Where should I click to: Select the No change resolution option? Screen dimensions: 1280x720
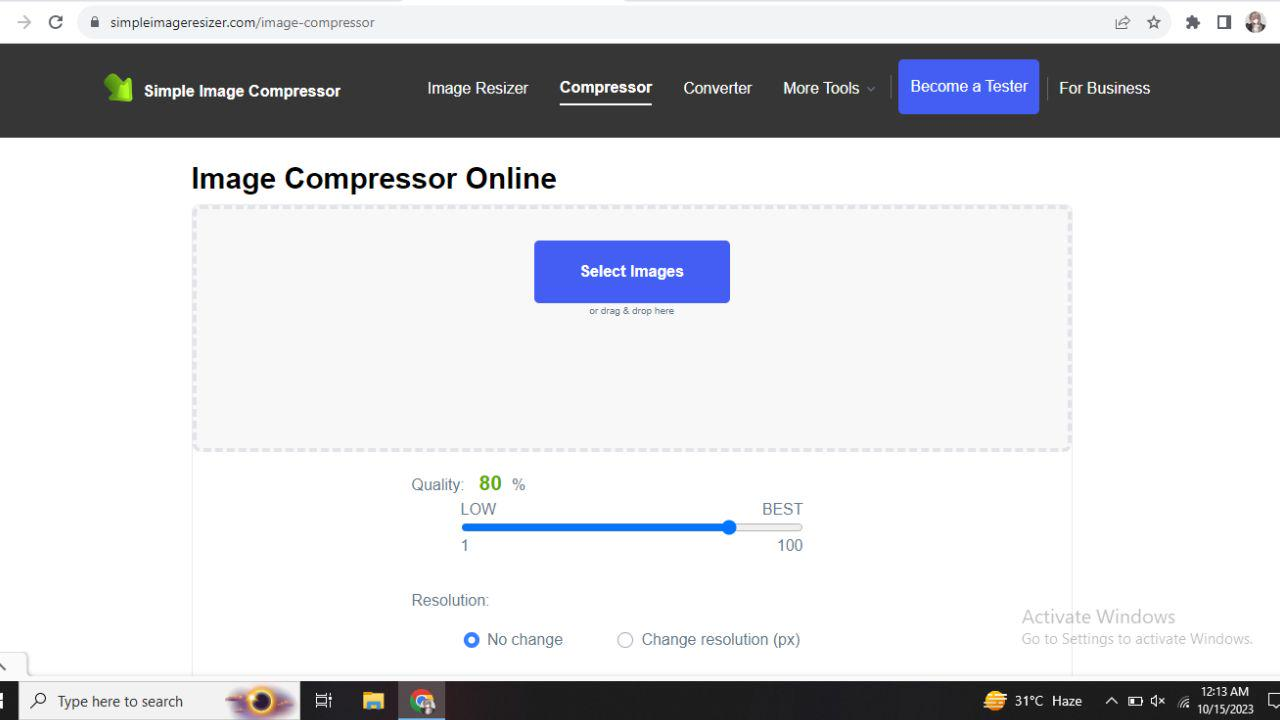pyautogui.click(x=471, y=639)
